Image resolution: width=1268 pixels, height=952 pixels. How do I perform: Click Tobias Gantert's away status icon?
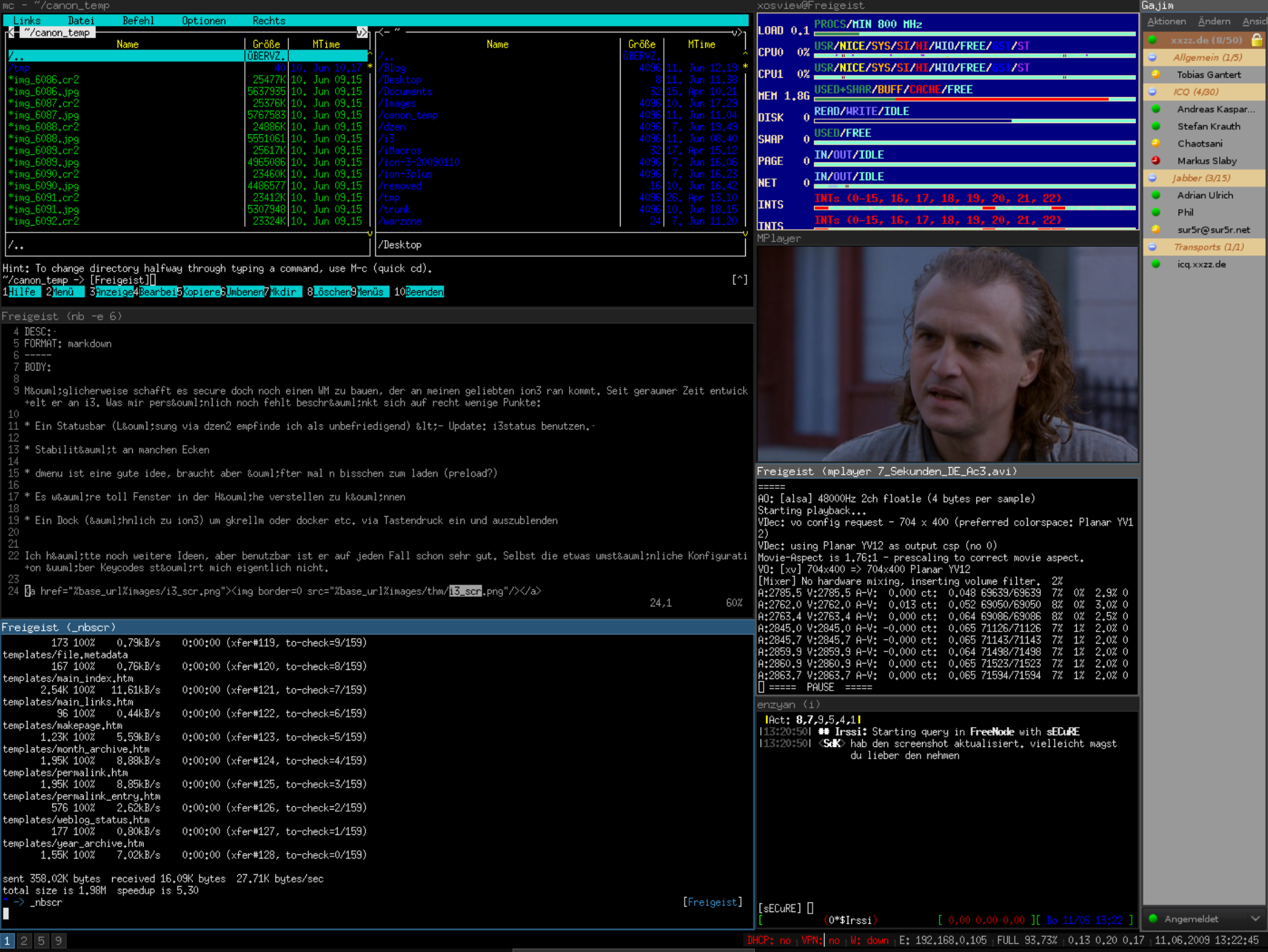point(1156,74)
